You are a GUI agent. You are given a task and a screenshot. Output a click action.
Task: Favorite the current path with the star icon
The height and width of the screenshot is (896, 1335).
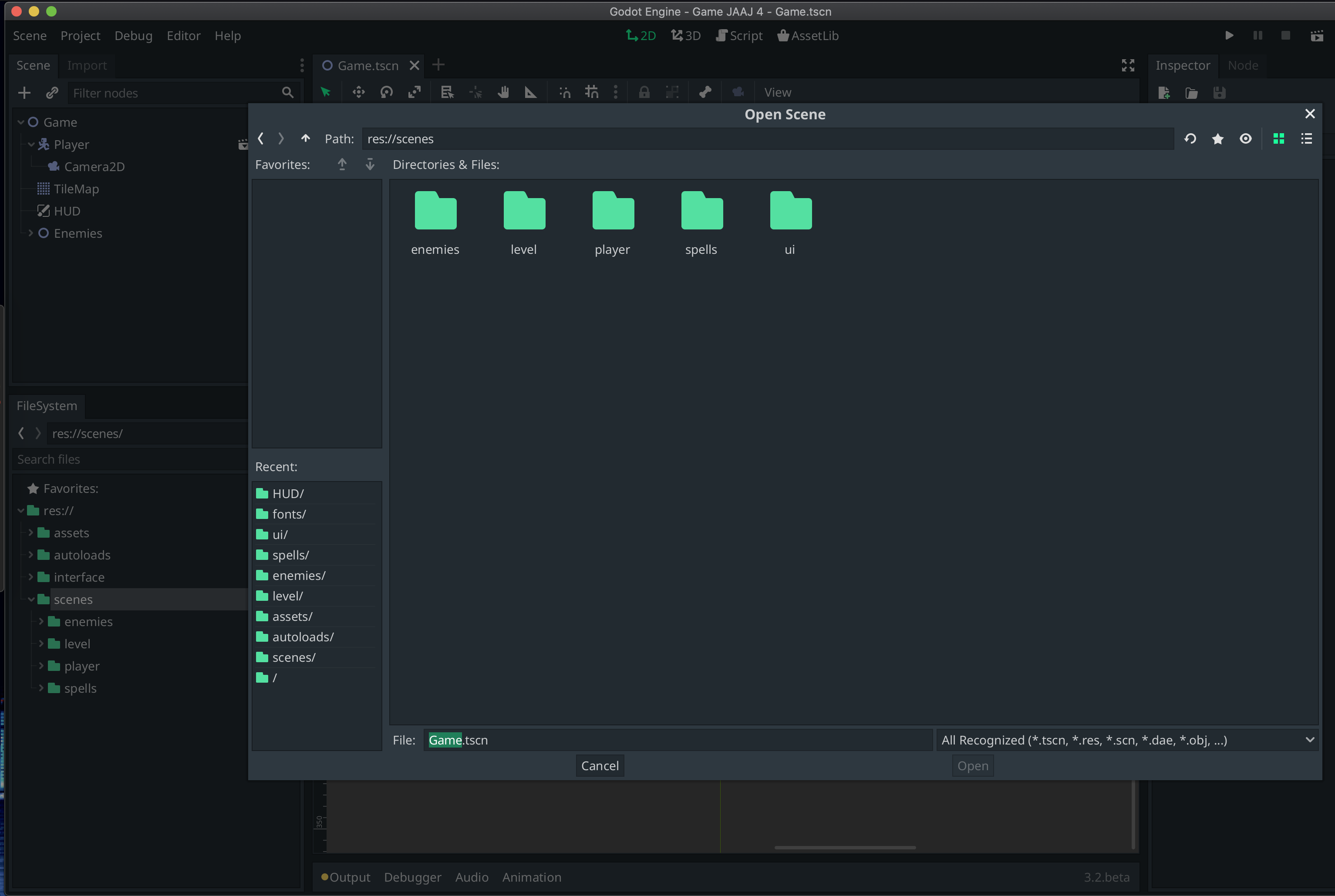pos(1218,138)
